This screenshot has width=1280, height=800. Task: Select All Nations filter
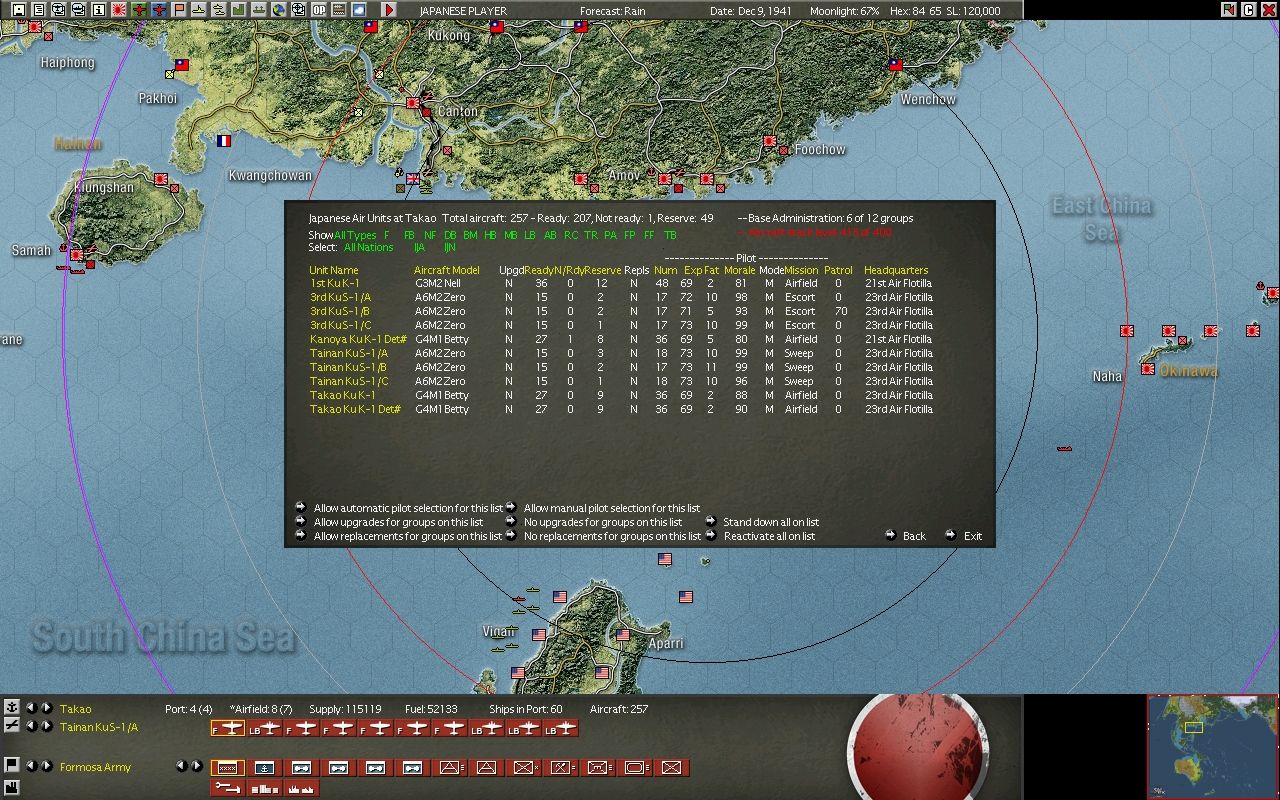tap(369, 247)
